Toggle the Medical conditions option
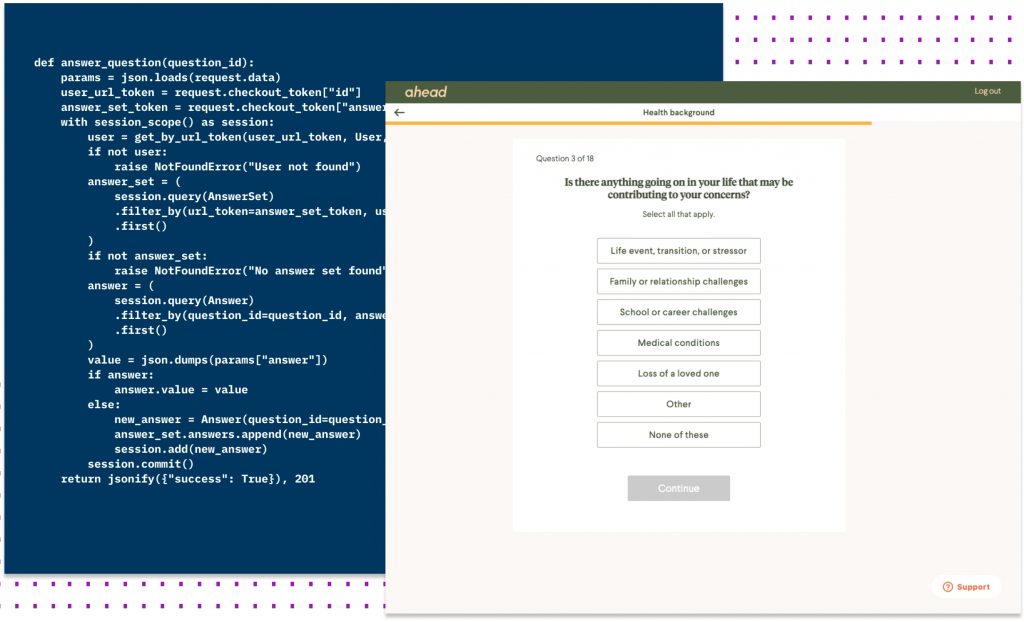Screen dimensions: 1024x622 [x=679, y=343]
